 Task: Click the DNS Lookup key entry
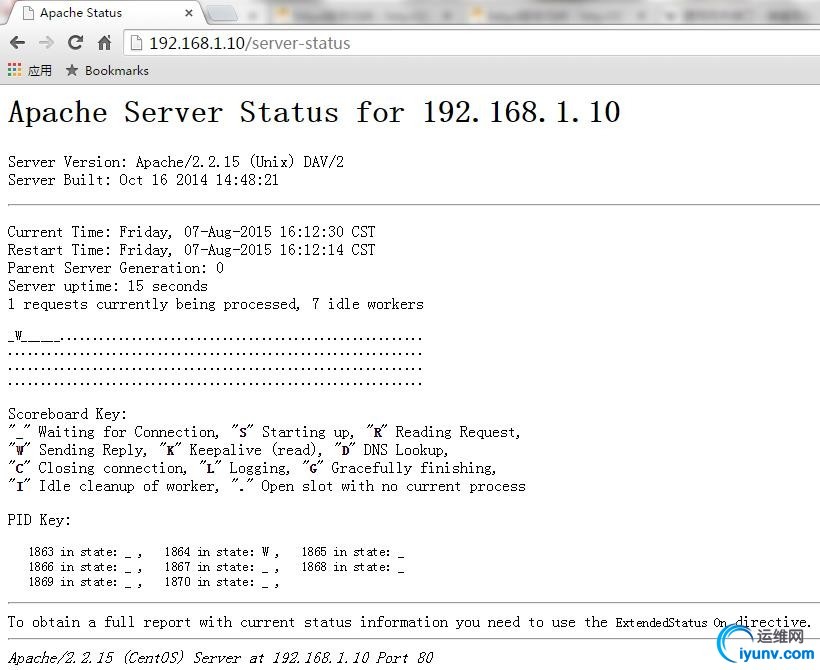click(x=391, y=450)
